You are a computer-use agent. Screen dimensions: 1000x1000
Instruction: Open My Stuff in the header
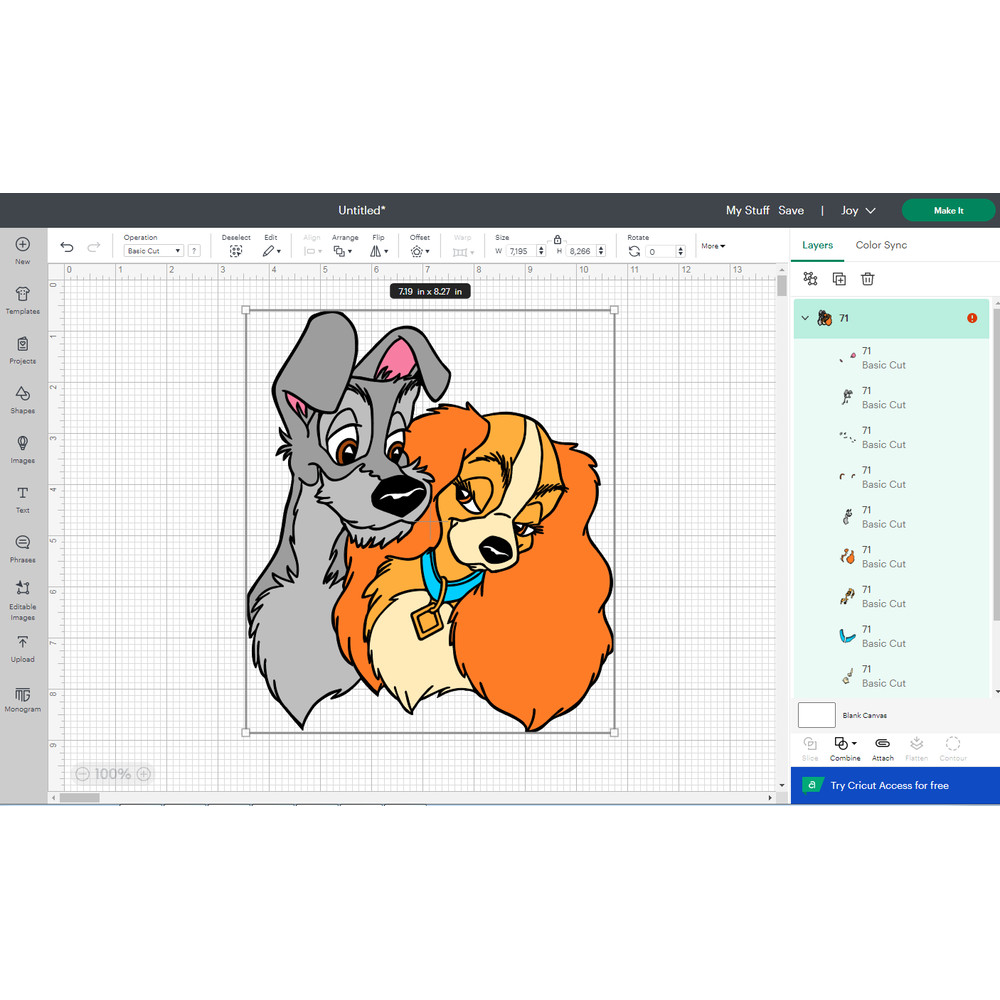747,210
